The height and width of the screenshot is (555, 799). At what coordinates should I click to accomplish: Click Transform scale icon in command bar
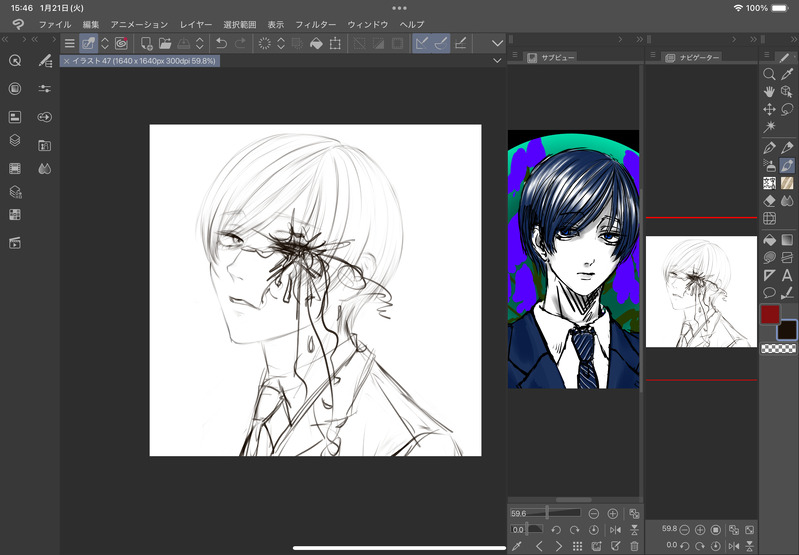click(335, 43)
